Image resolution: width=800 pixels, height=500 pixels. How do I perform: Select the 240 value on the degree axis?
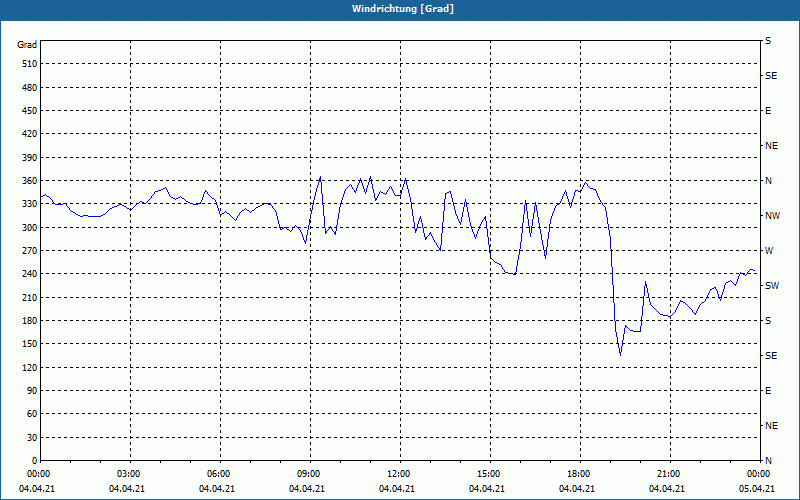(x=30, y=274)
